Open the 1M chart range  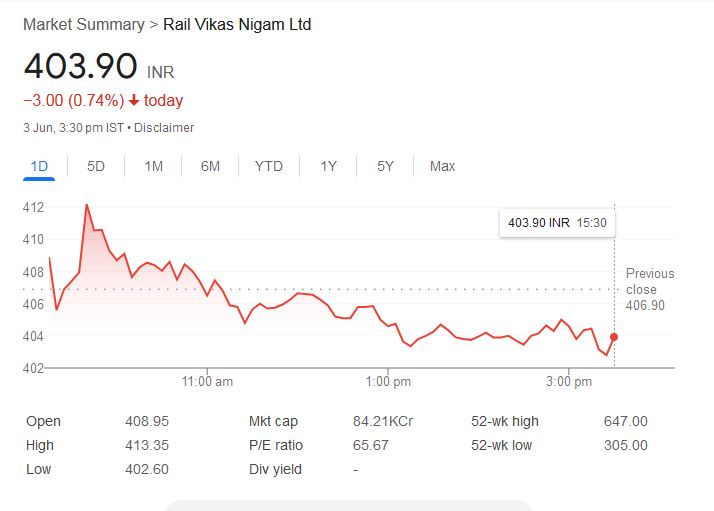pos(153,166)
